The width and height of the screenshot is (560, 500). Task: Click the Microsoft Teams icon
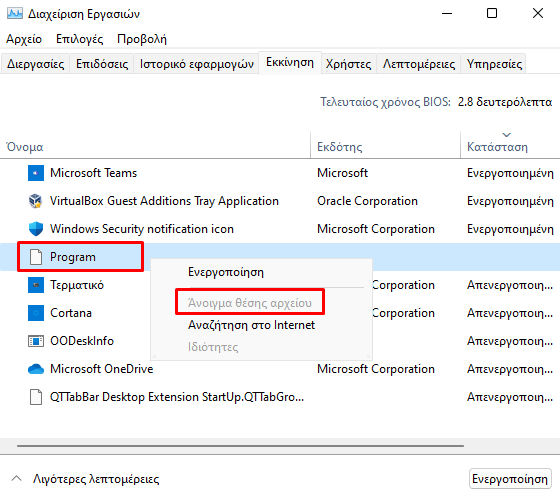pyautogui.click(x=36, y=173)
